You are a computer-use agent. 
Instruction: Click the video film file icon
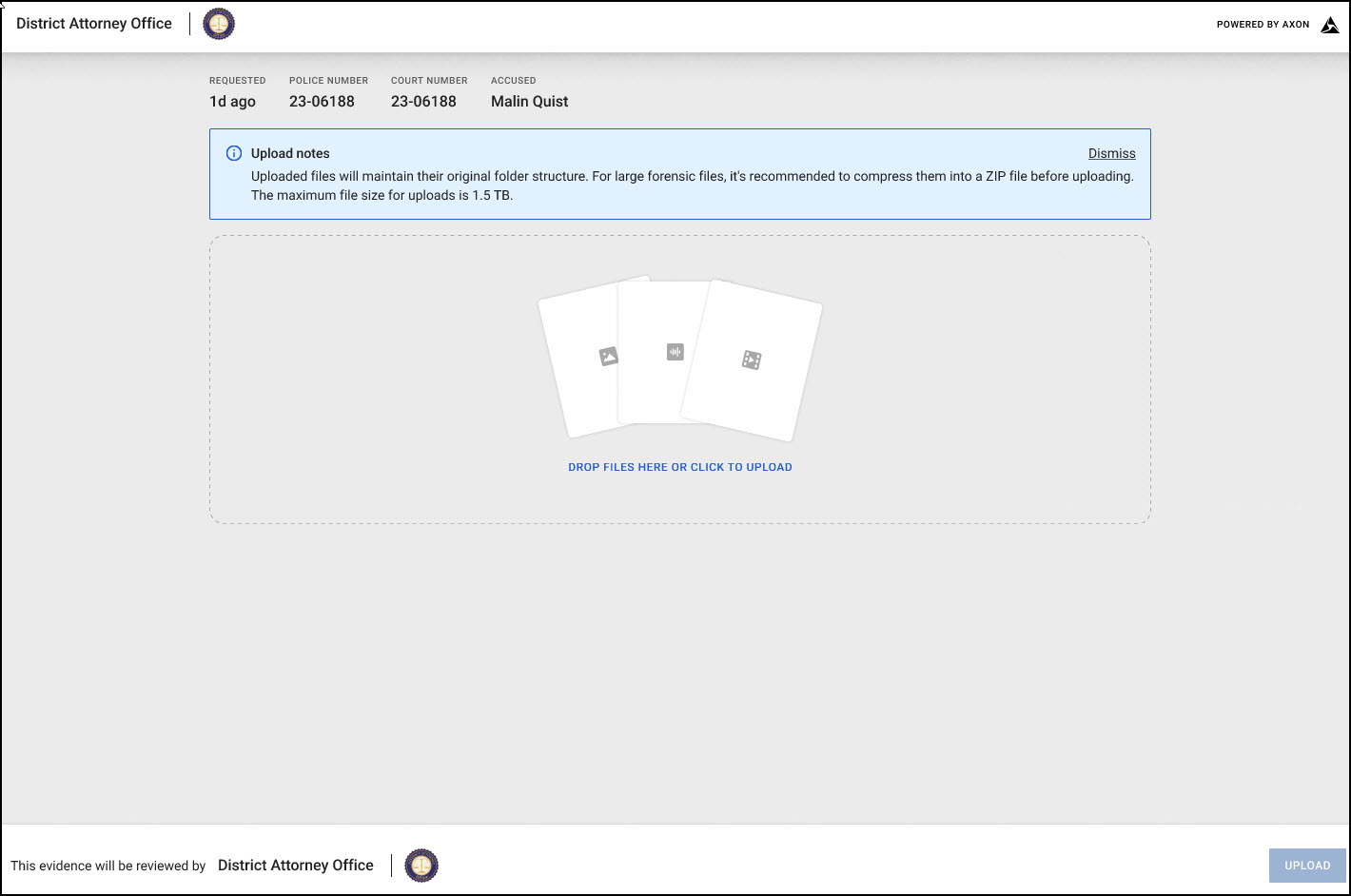tap(752, 360)
